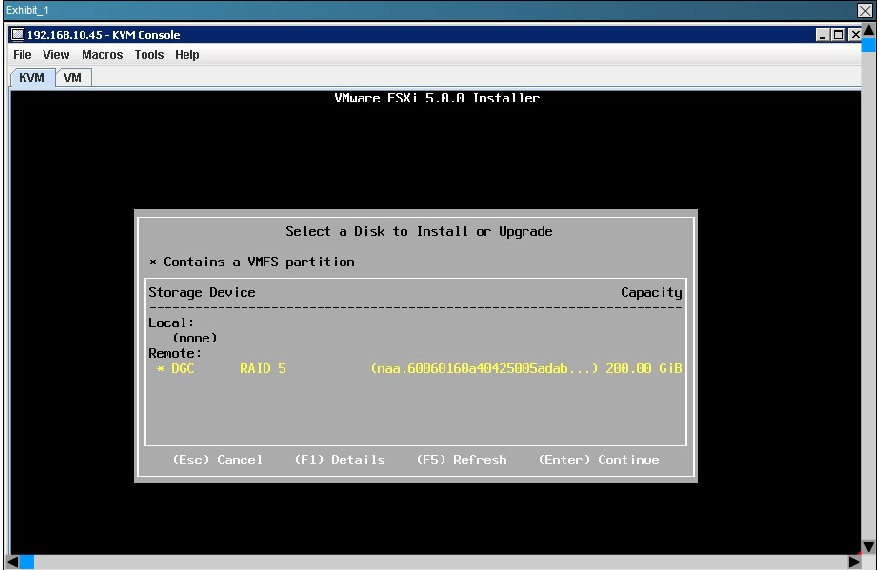Click the horizontal scrollbar right arrow

tap(854, 562)
